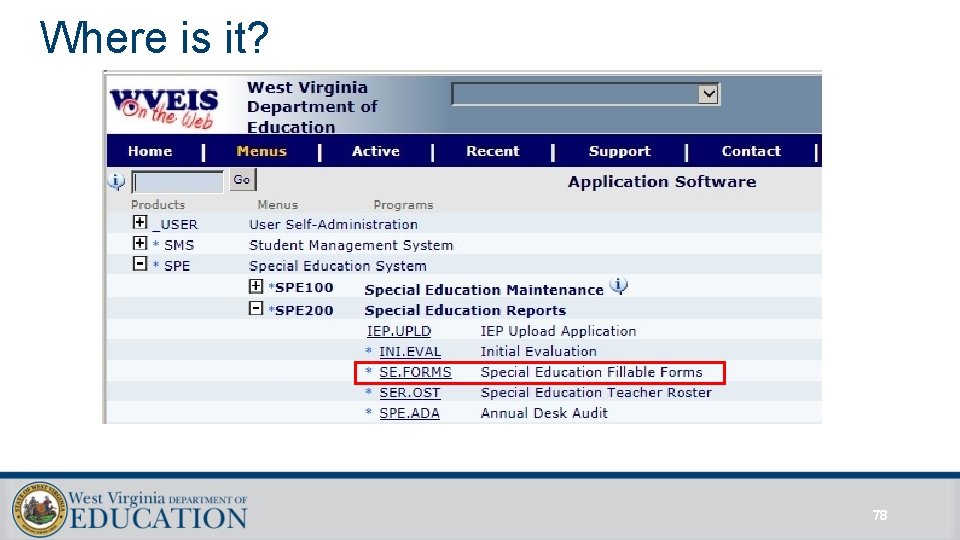Click the SPE product name
The width and height of the screenshot is (960, 540).
click(177, 266)
